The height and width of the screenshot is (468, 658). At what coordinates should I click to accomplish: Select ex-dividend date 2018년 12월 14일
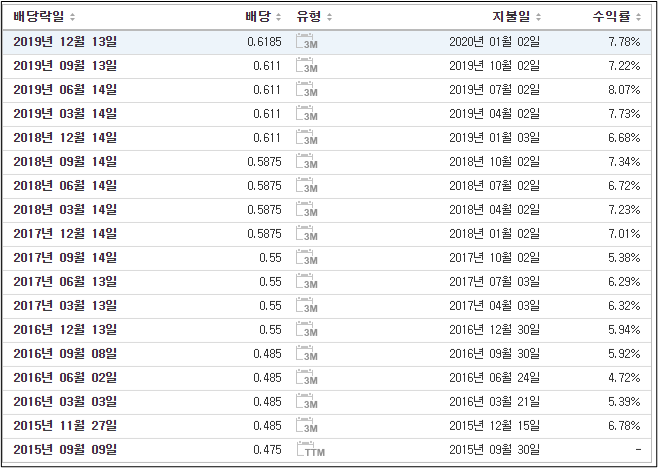click(x=65, y=137)
